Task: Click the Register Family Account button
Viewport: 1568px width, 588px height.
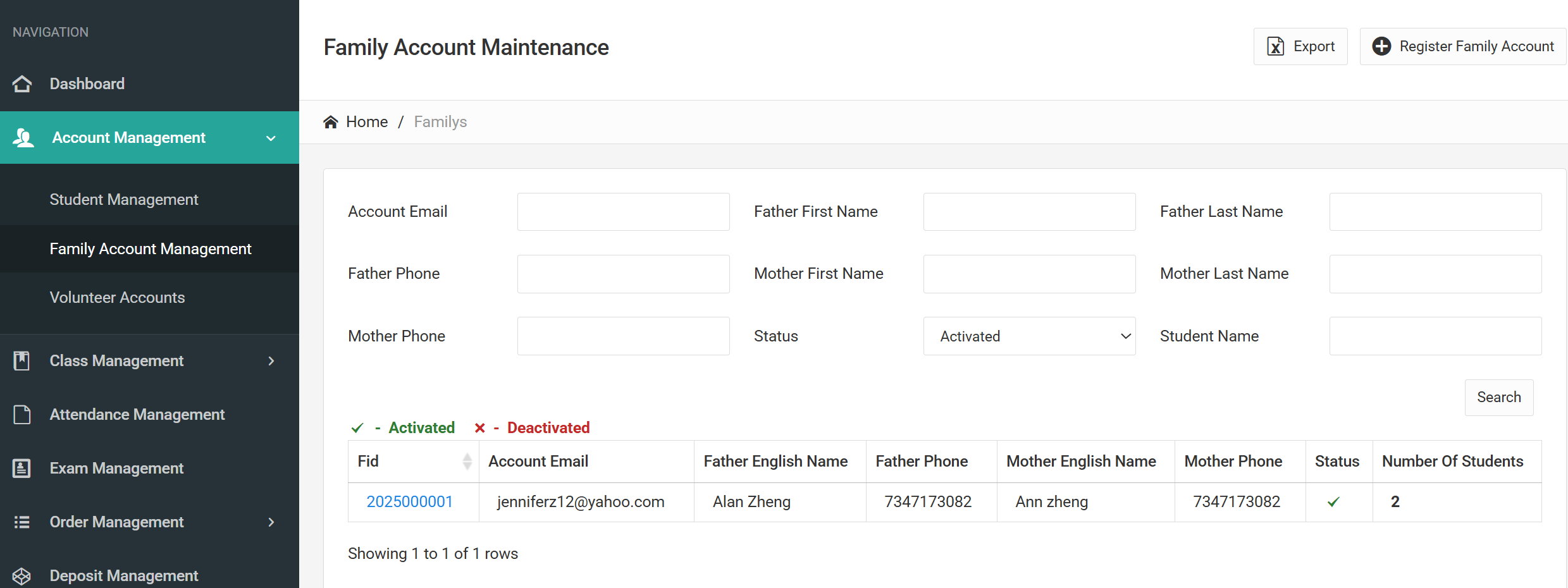Action: (x=1463, y=47)
